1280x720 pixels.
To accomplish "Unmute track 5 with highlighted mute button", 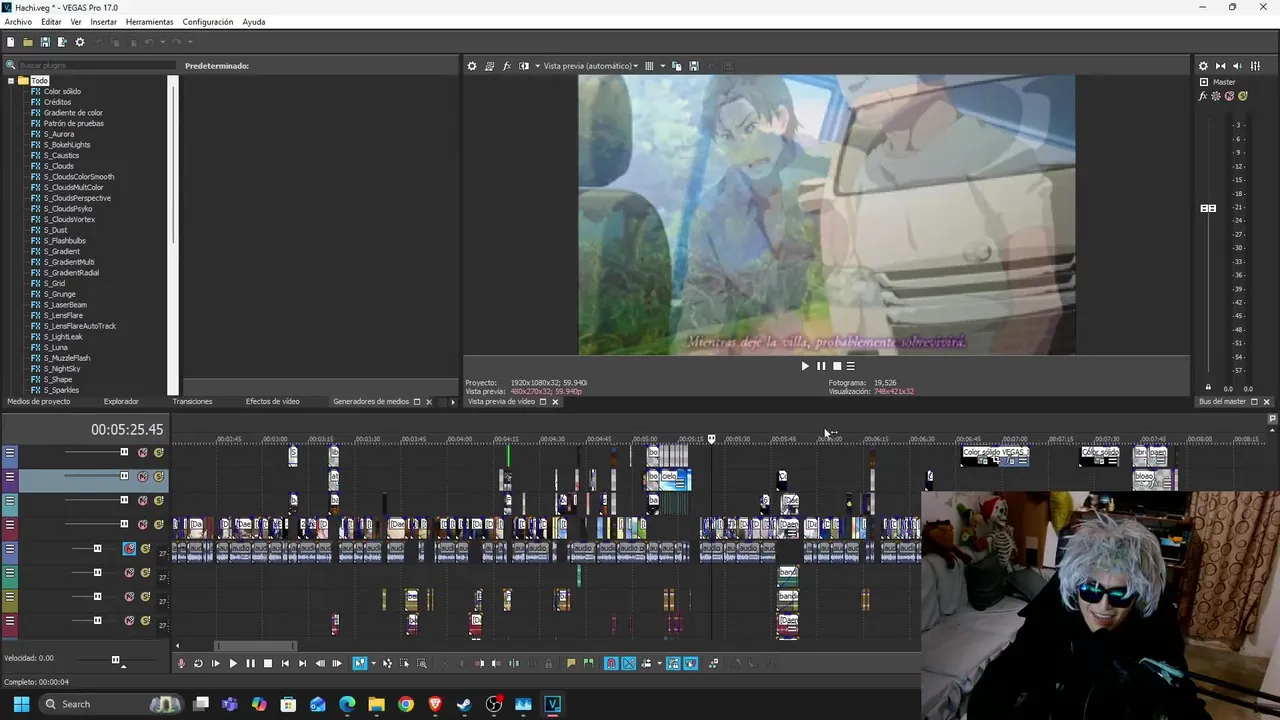I will click(x=129, y=549).
